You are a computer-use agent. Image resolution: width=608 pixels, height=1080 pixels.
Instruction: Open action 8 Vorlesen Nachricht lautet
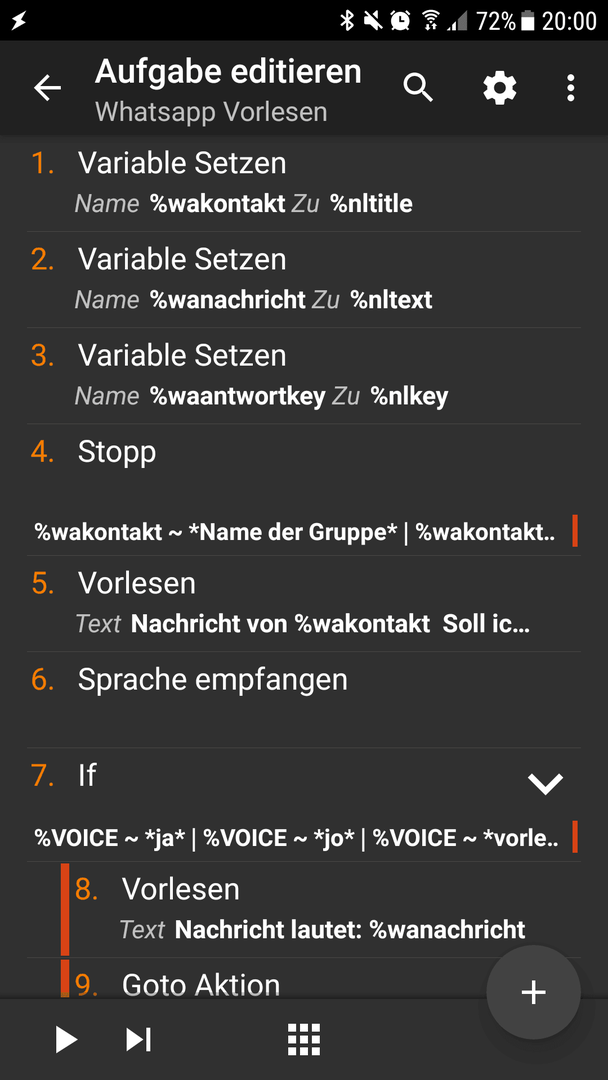(x=320, y=909)
